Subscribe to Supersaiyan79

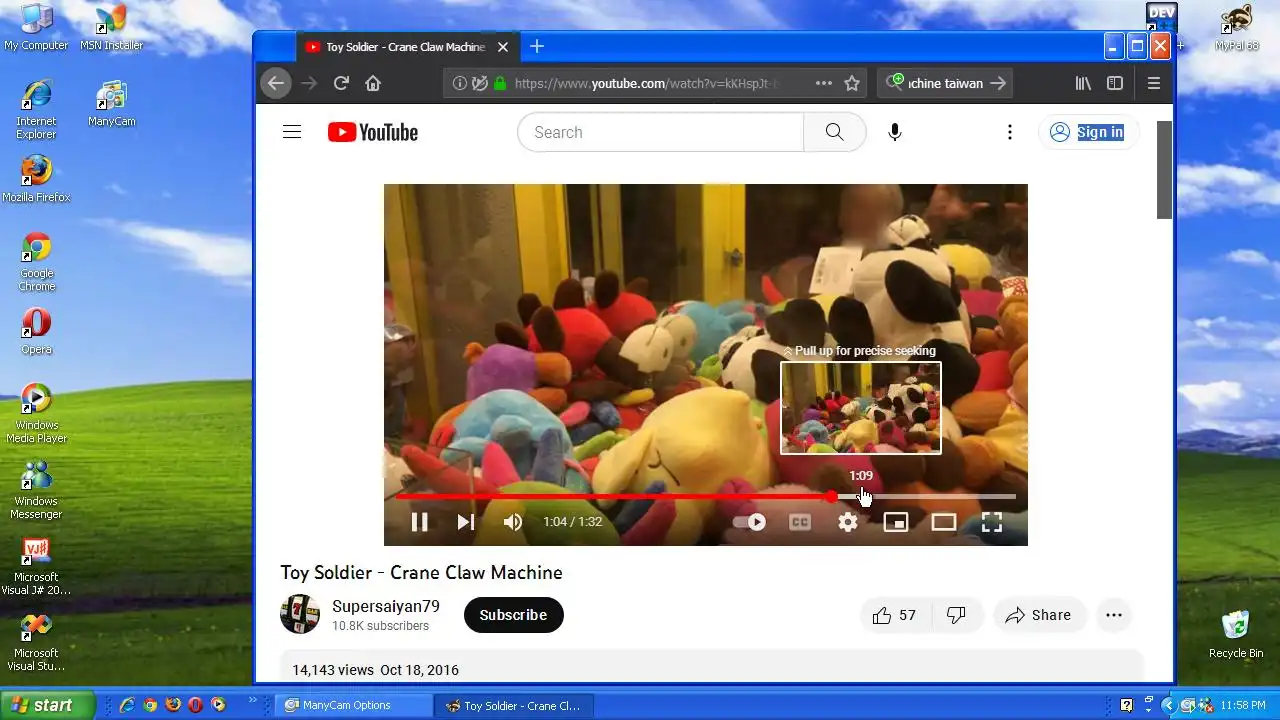tap(513, 615)
